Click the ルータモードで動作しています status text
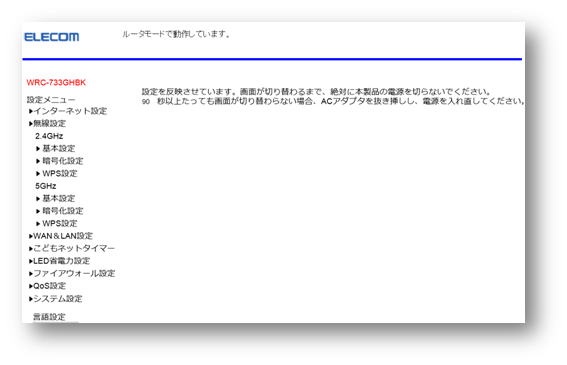 176,34
